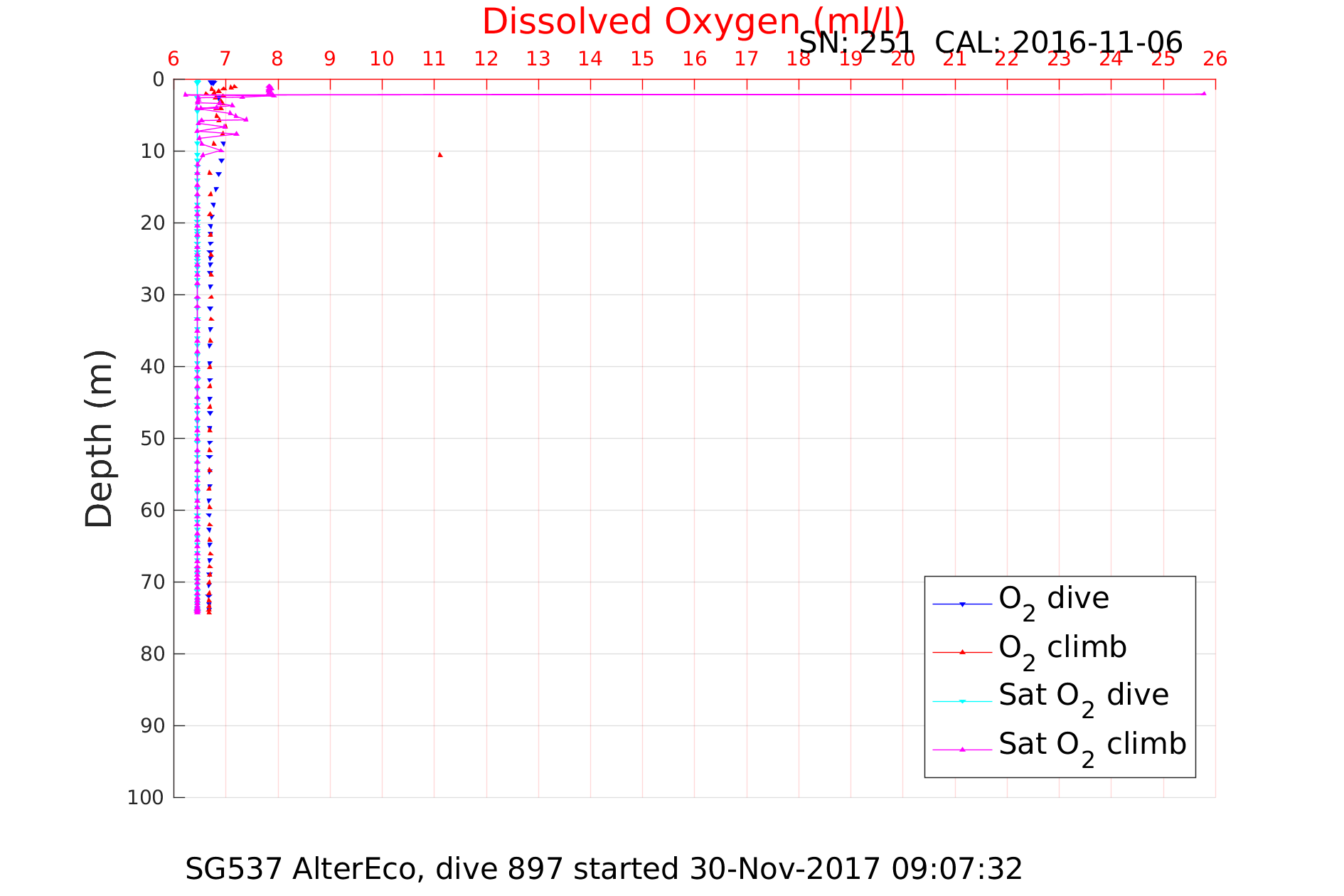The image size is (1344, 896).
Task: Click the x-axis tick label '17'
Action: coord(747,59)
